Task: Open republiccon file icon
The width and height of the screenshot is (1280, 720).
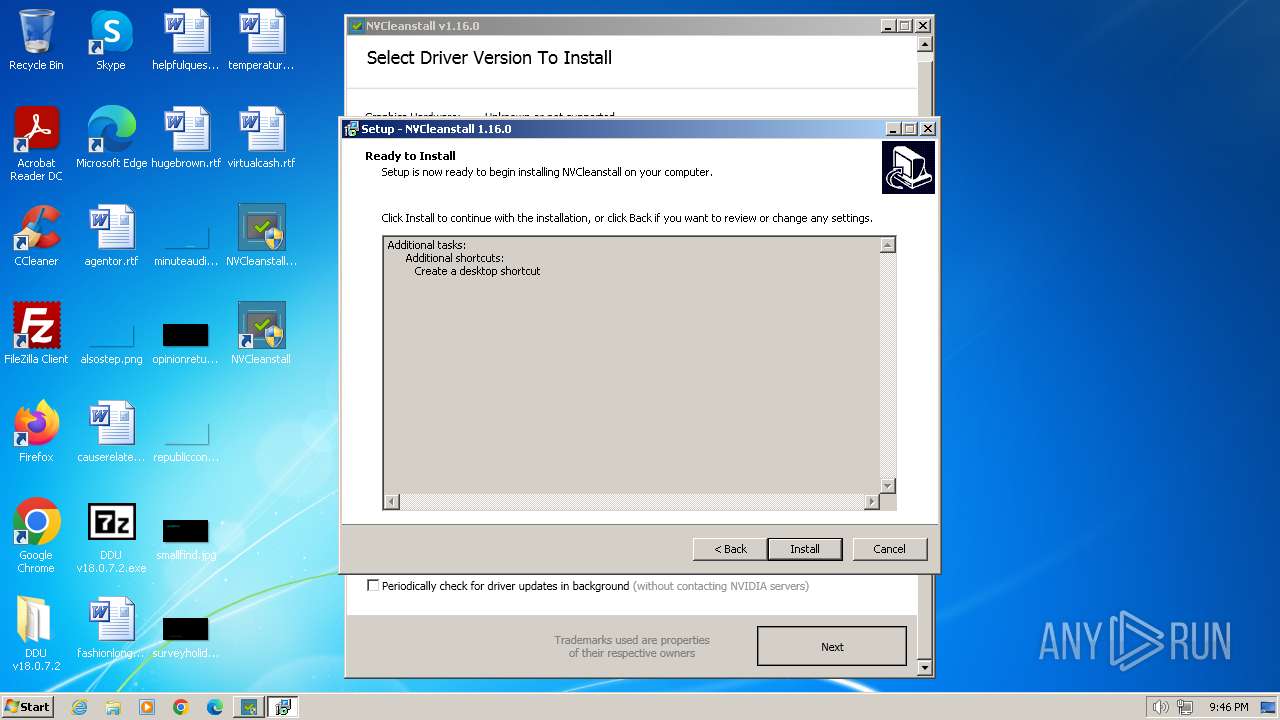Action: click(186, 440)
